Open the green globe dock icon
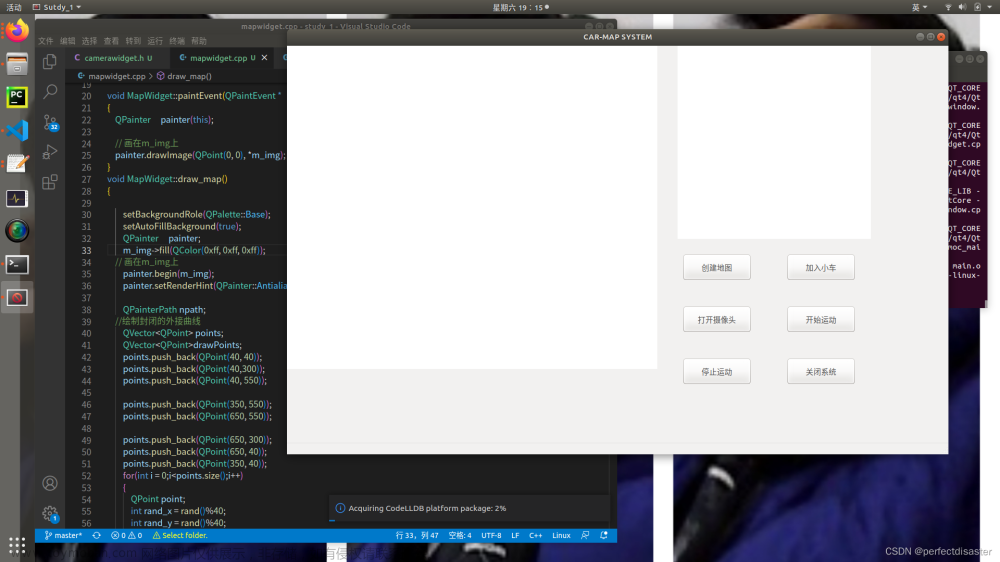1000x562 pixels. pos(17,231)
